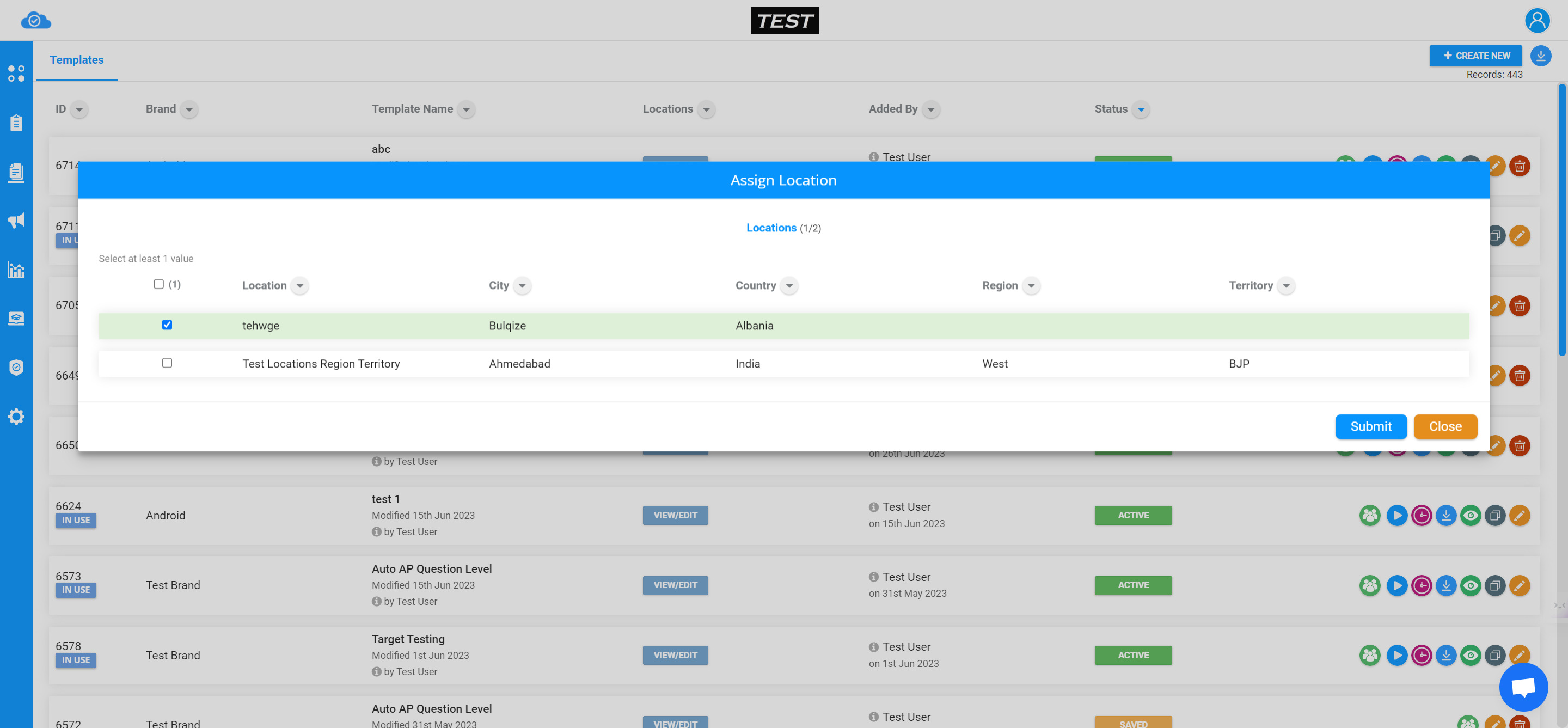Submit the assigned locations
Screen dimensions: 1568x728
pyautogui.click(x=1371, y=427)
